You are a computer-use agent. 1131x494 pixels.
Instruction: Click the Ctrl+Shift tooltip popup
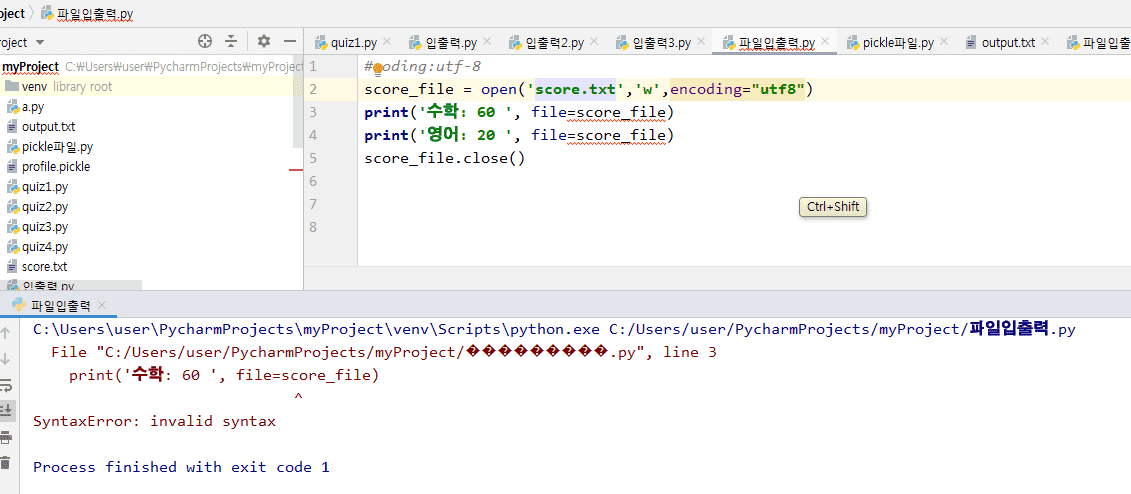tap(833, 207)
